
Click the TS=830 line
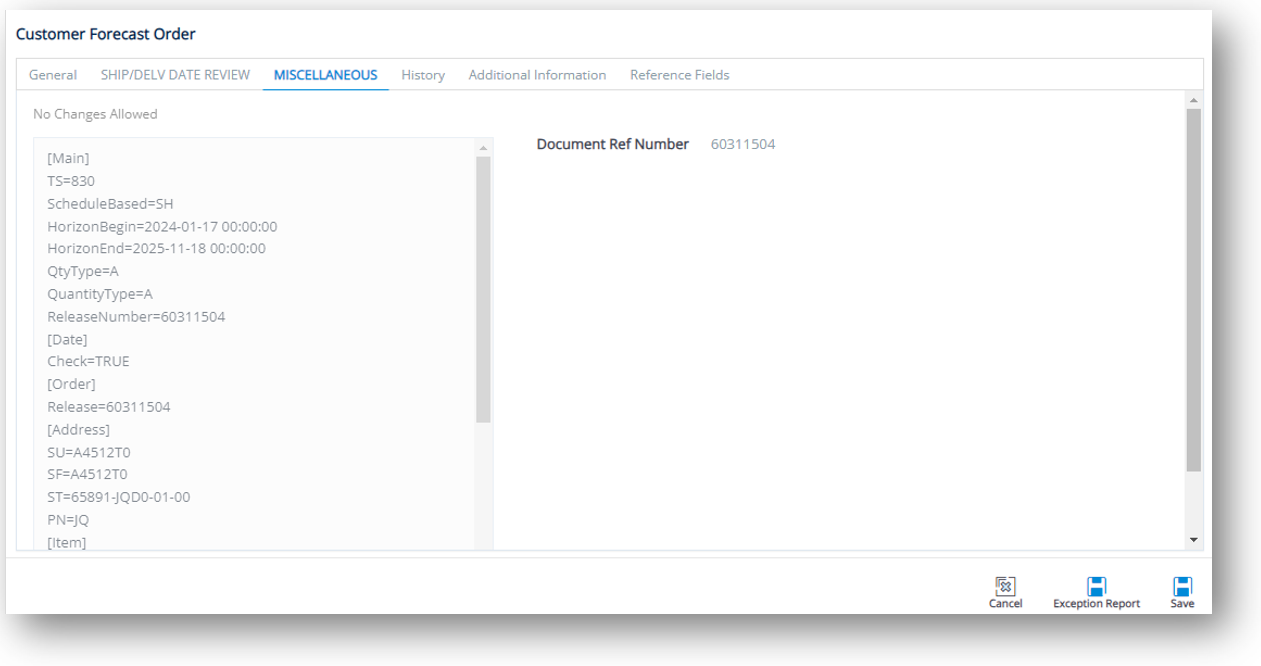coord(71,181)
